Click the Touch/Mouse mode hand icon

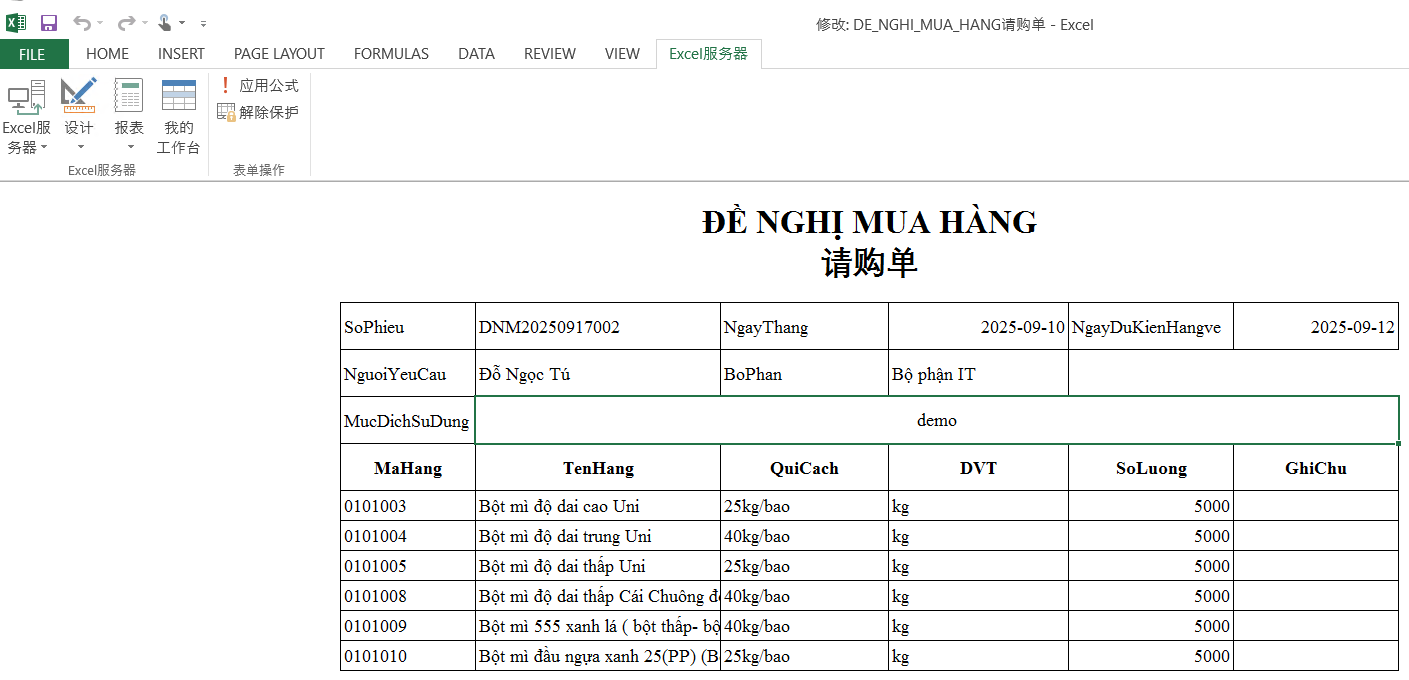[165, 23]
